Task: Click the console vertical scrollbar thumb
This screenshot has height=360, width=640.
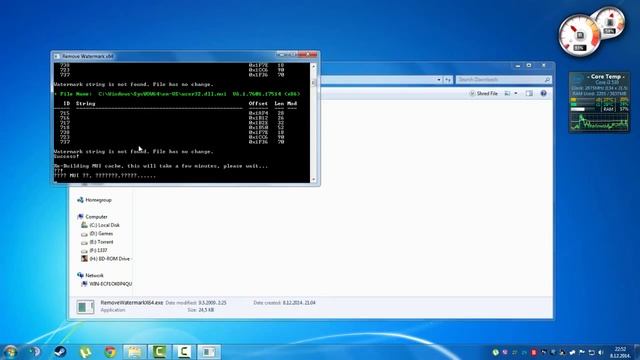Action: point(314,83)
